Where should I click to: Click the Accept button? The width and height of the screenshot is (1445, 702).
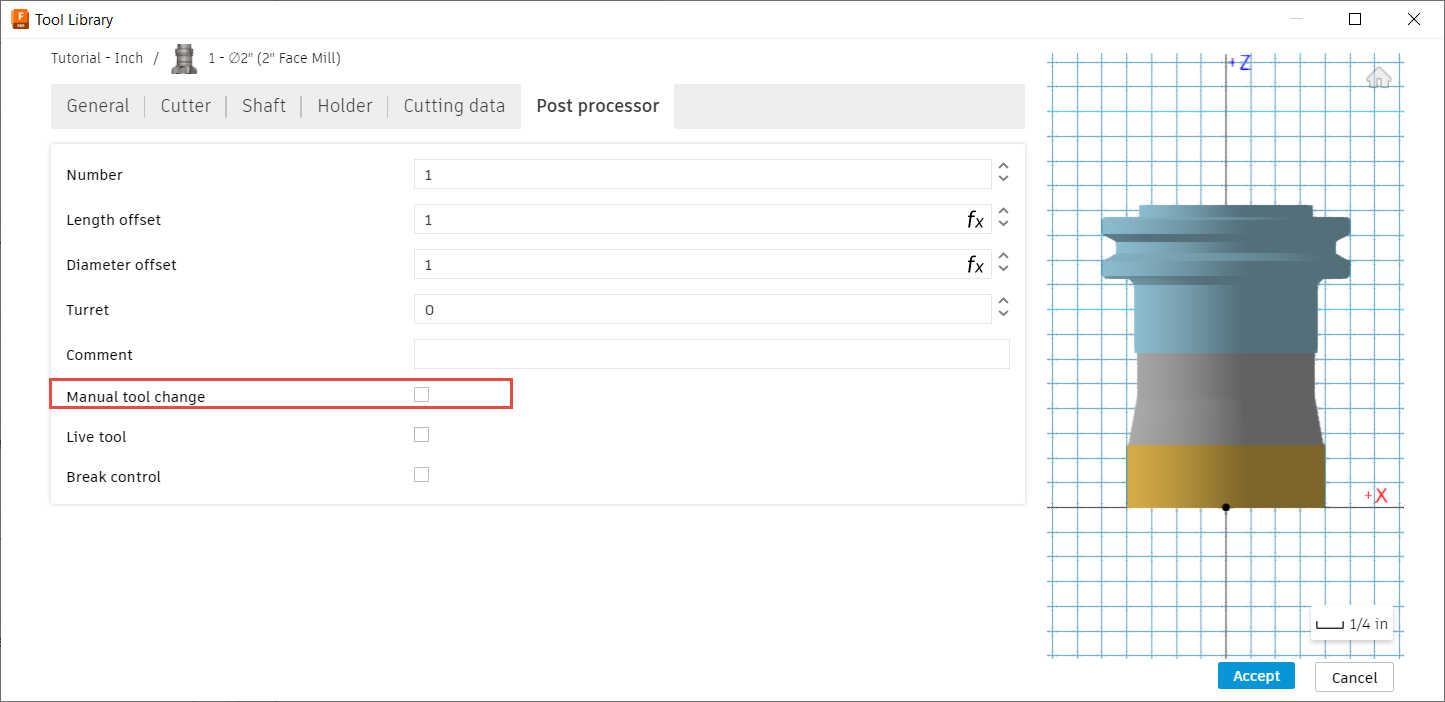(x=1256, y=675)
